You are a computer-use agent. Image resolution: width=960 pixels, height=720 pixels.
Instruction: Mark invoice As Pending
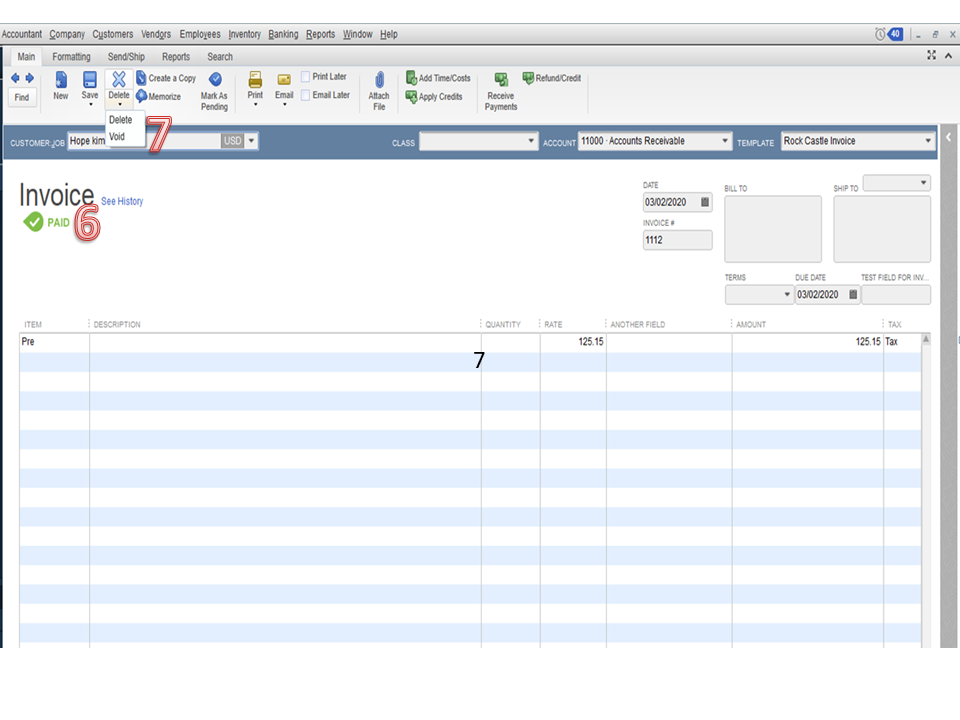coord(214,91)
